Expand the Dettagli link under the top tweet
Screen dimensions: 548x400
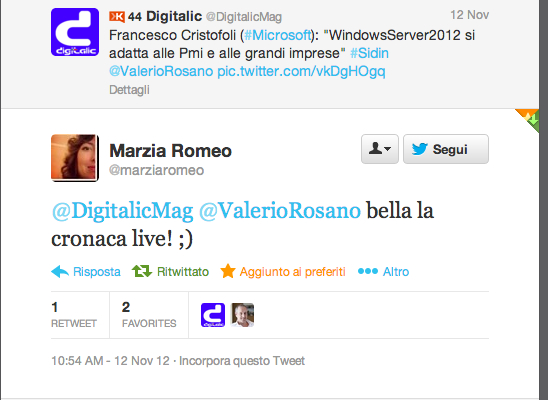[129, 90]
